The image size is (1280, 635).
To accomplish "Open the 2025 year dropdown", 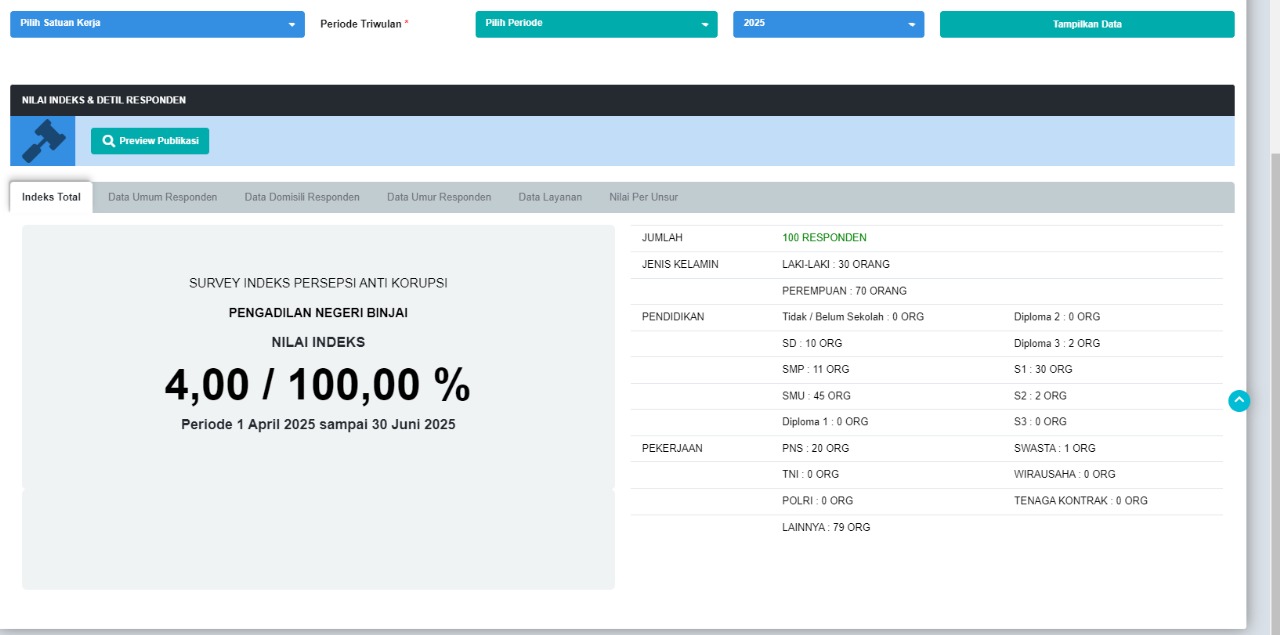I will [x=828, y=24].
